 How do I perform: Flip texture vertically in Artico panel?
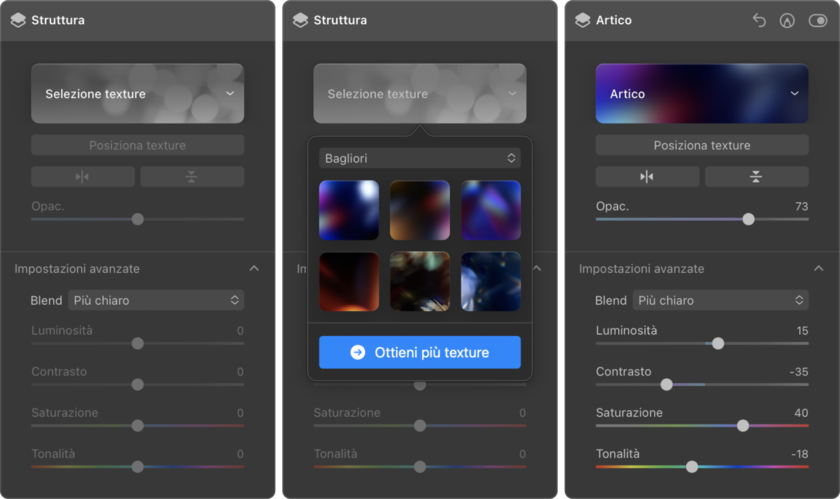756,176
